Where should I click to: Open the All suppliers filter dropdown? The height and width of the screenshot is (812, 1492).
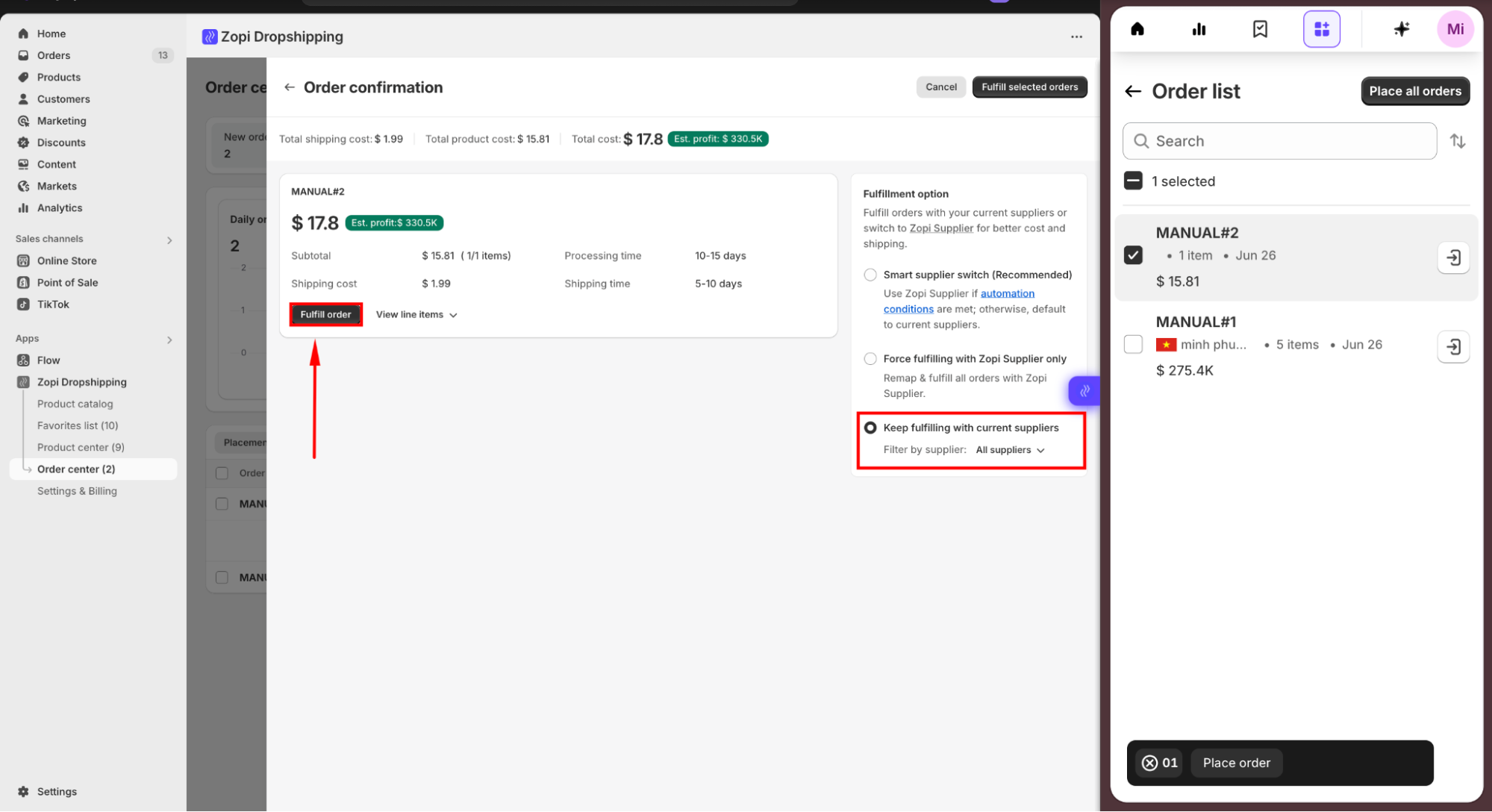tap(1010, 450)
